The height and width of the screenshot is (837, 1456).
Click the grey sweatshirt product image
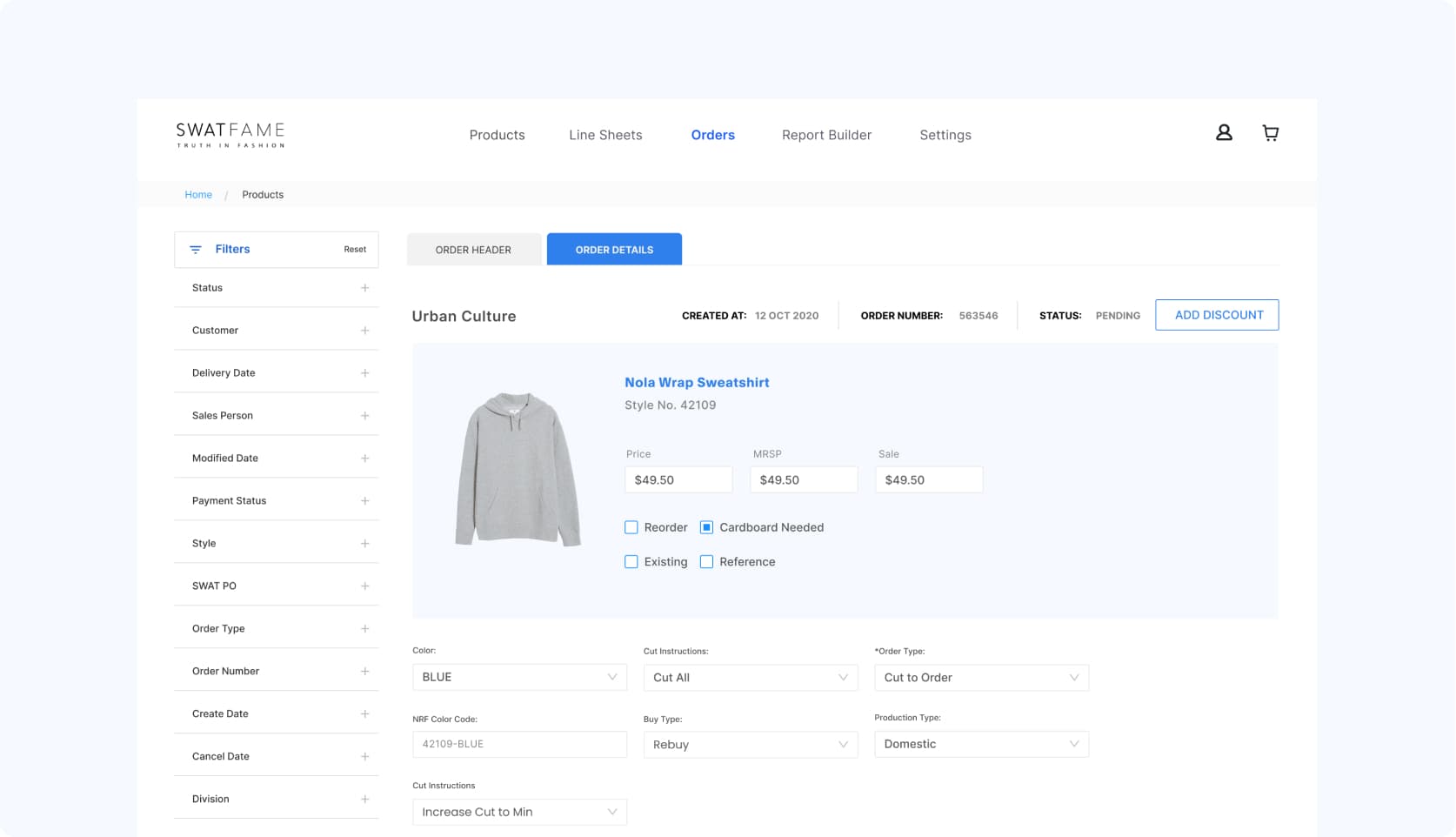(518, 469)
